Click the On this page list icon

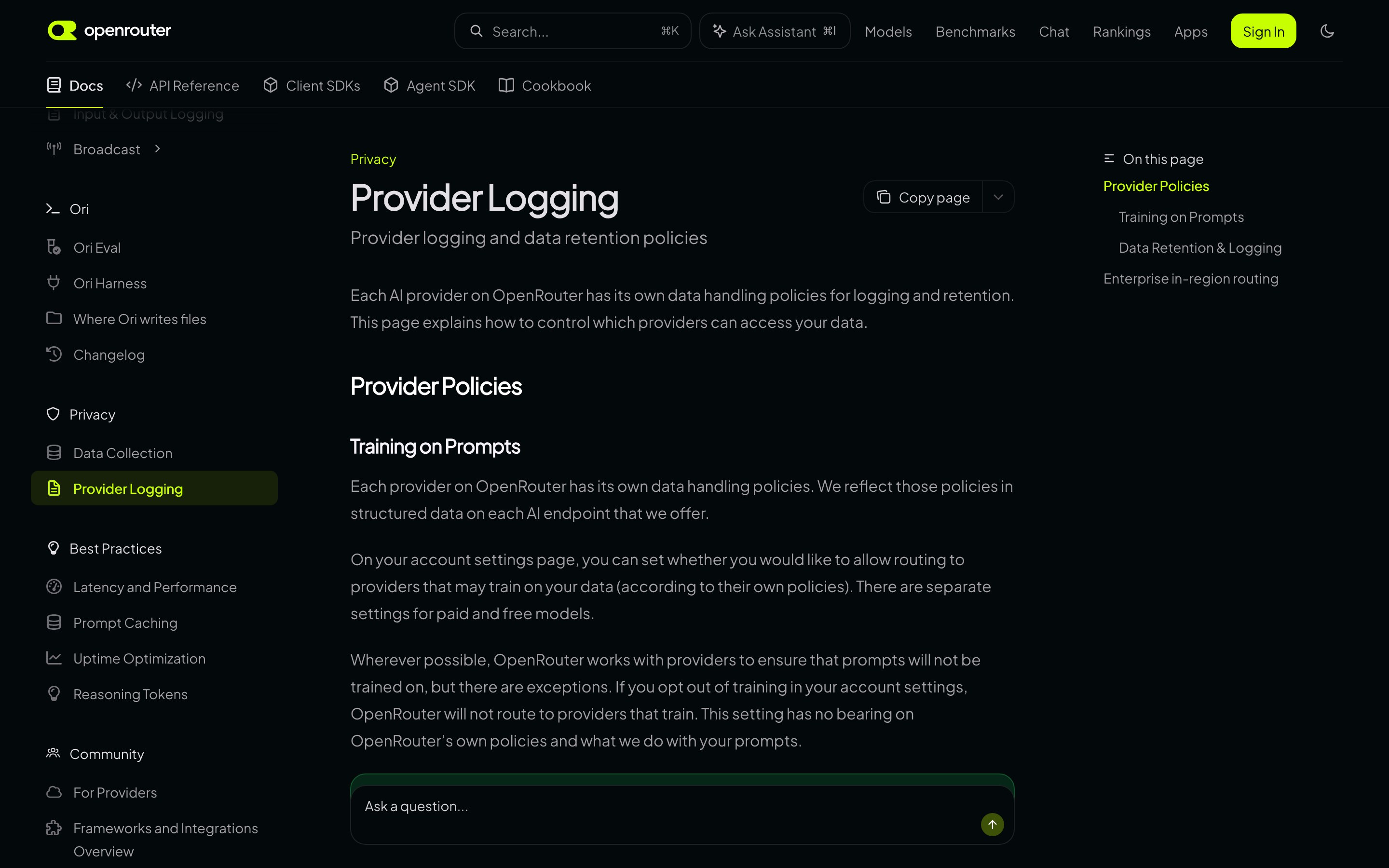click(1109, 159)
